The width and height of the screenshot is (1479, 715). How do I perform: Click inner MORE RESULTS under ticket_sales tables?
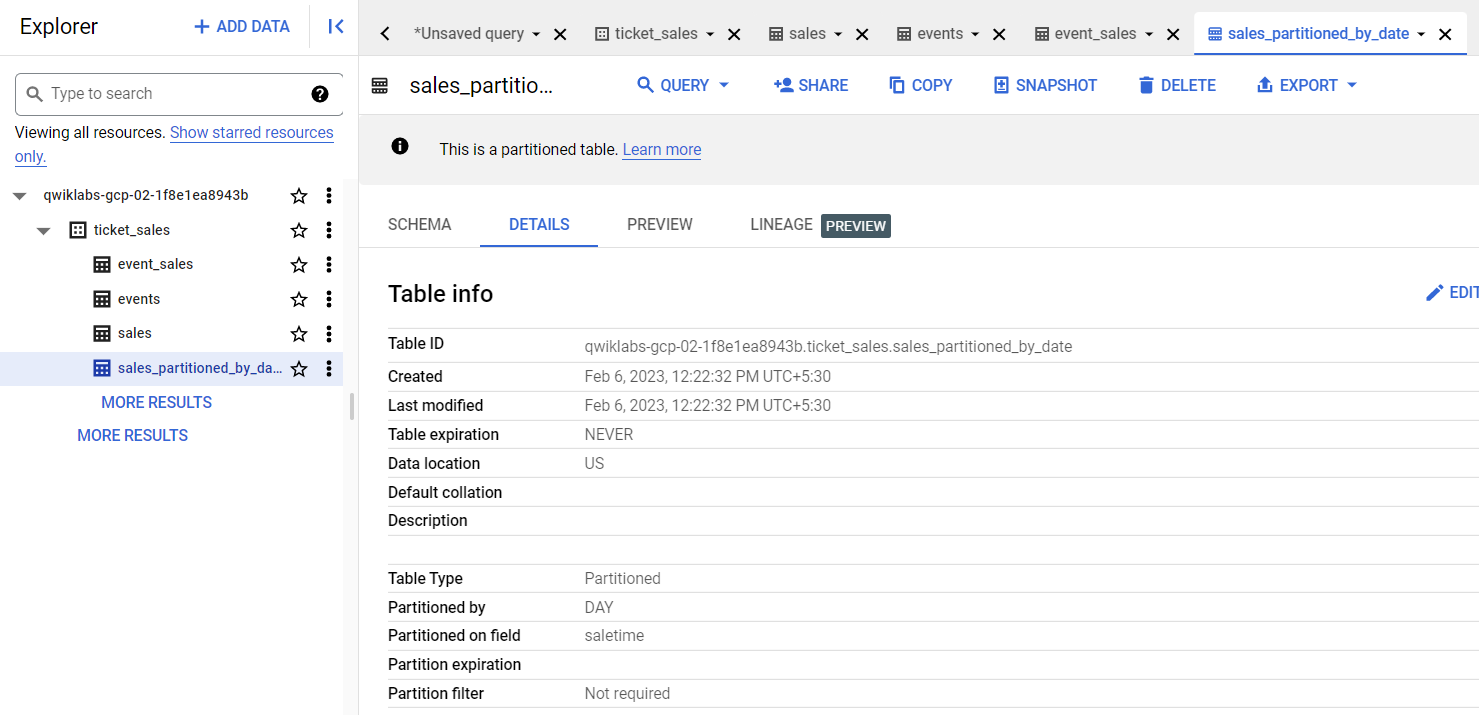tap(157, 402)
